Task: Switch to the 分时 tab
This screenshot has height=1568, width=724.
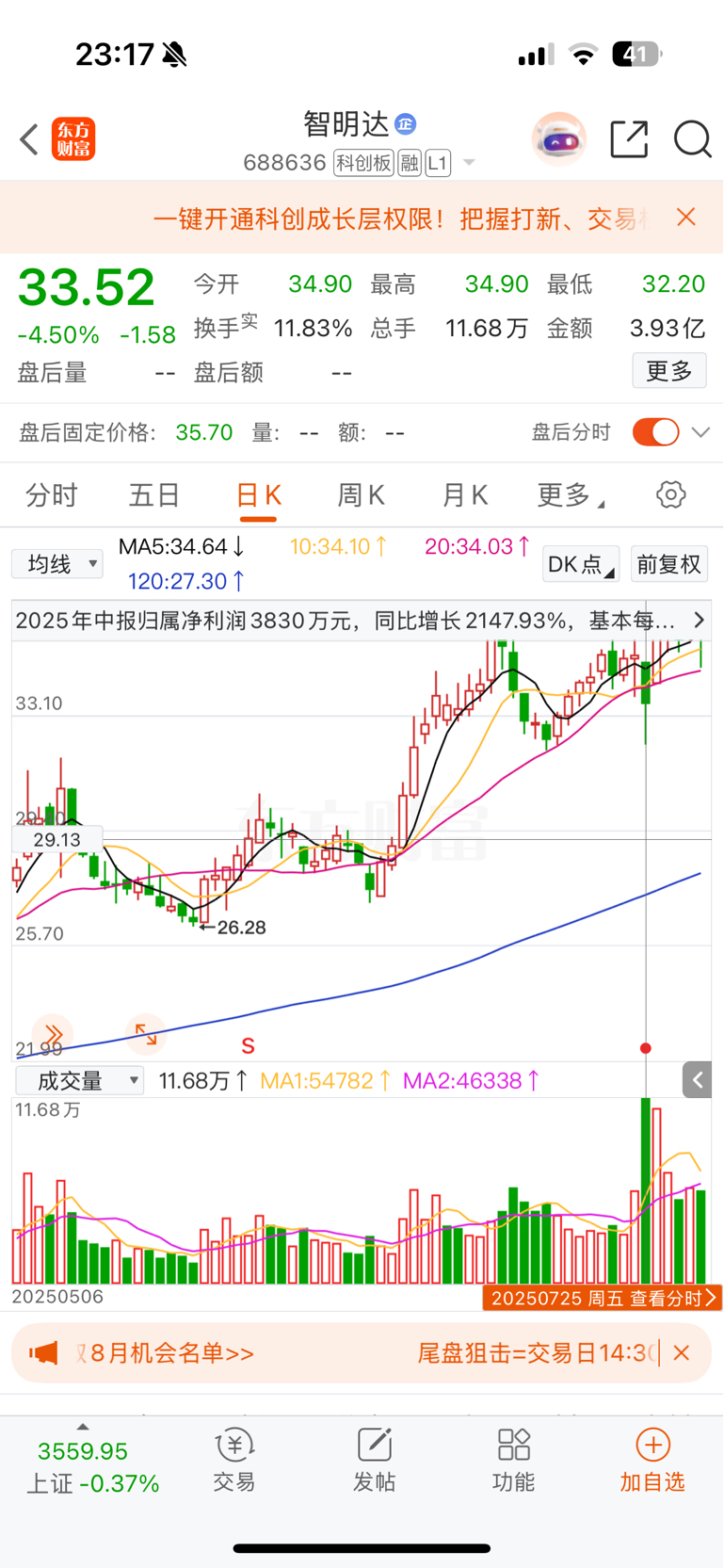Action: pyautogui.click(x=52, y=494)
